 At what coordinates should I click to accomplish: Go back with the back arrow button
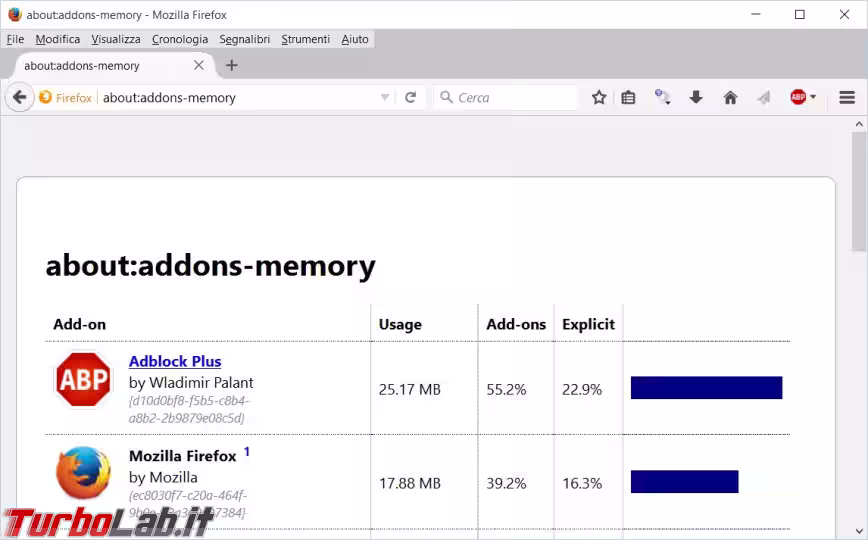pos(19,97)
